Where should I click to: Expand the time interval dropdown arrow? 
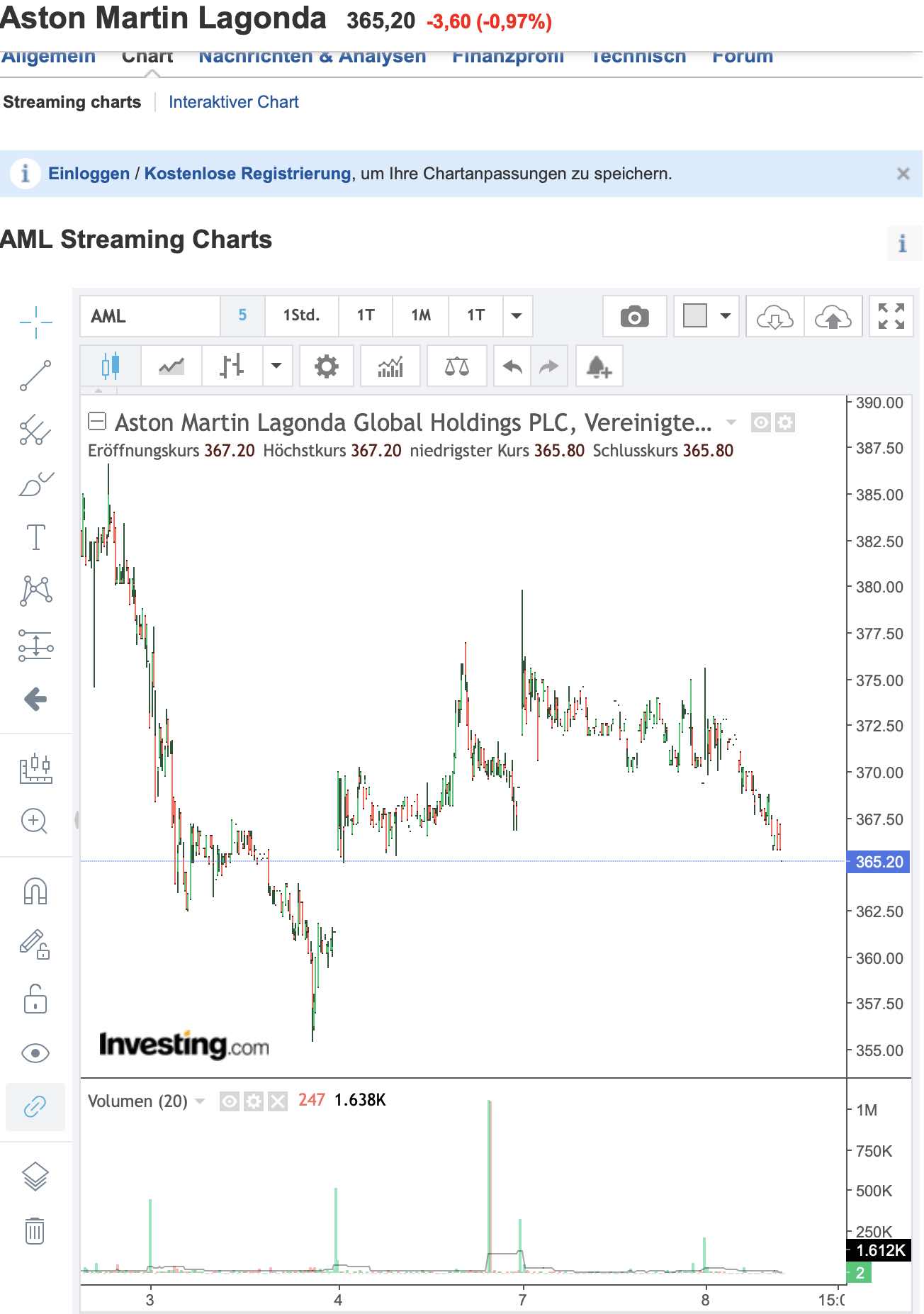click(517, 316)
